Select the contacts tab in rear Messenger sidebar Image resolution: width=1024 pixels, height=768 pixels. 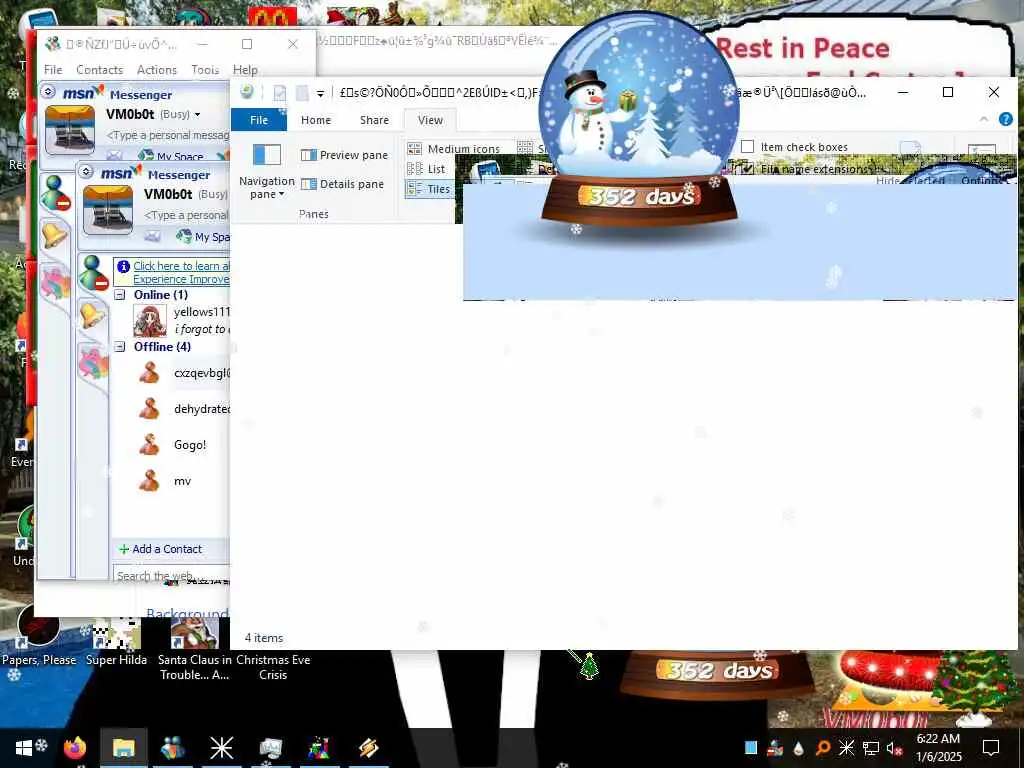coord(56,193)
